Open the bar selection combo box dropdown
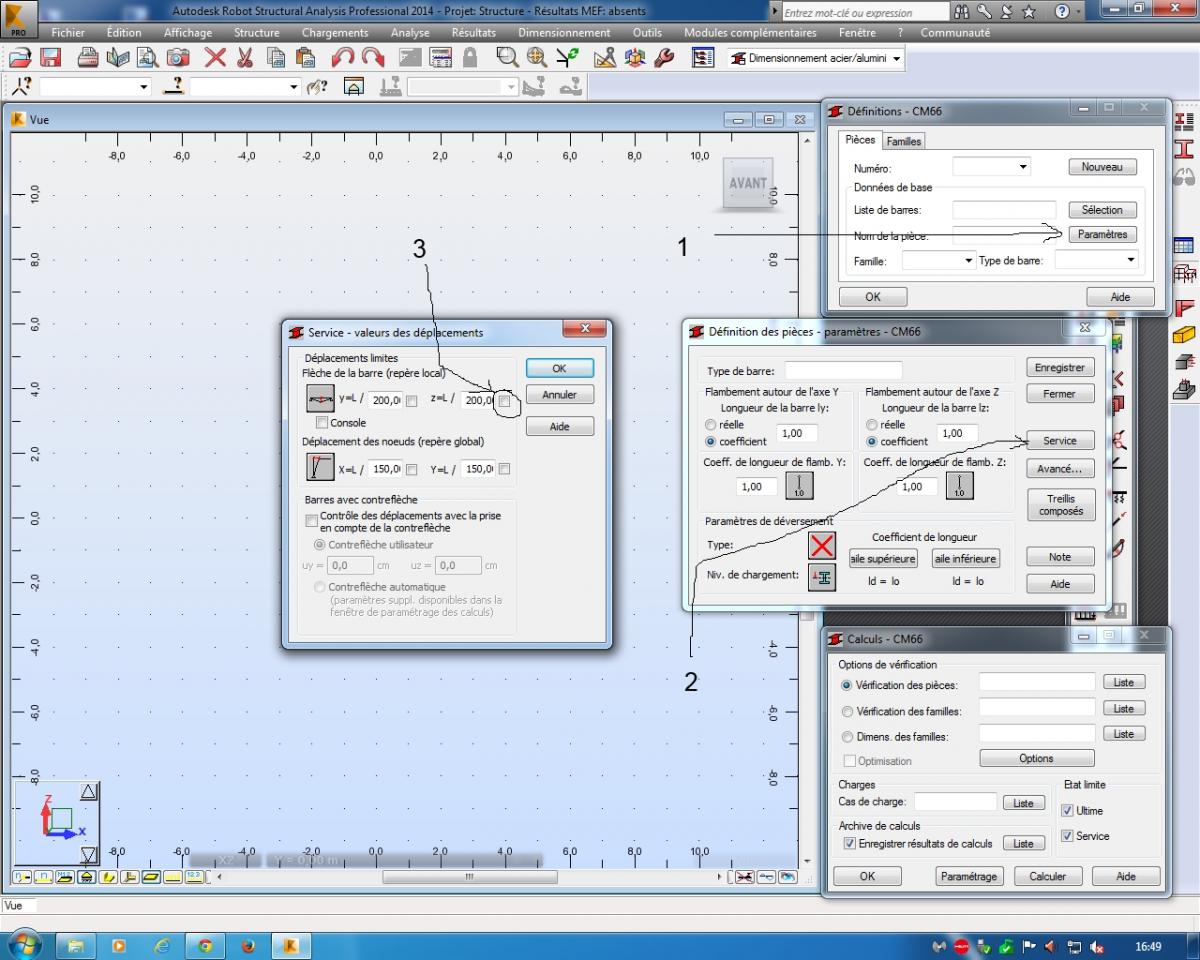 (294, 87)
